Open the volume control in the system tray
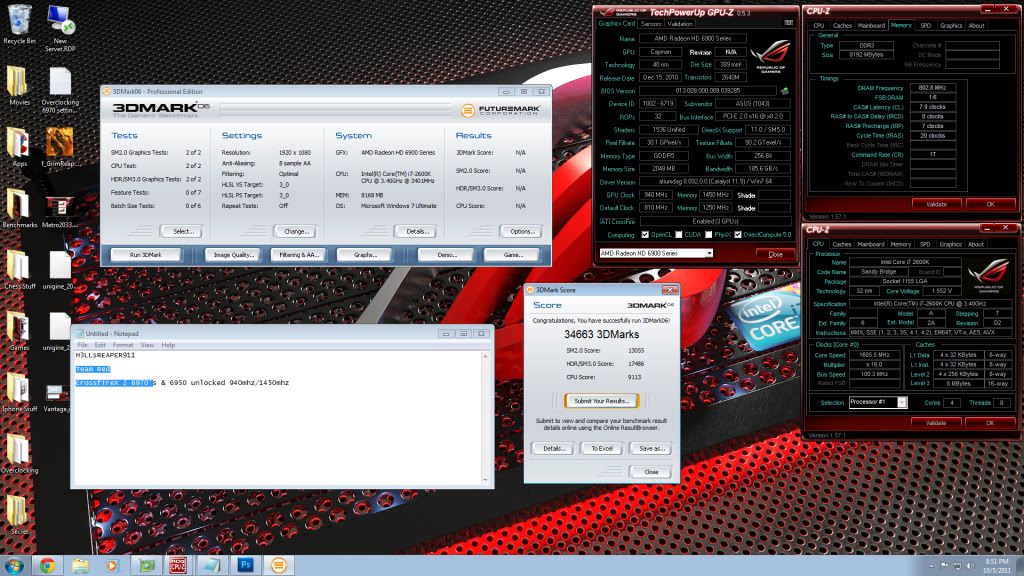The width and height of the screenshot is (1024, 576). [969, 566]
